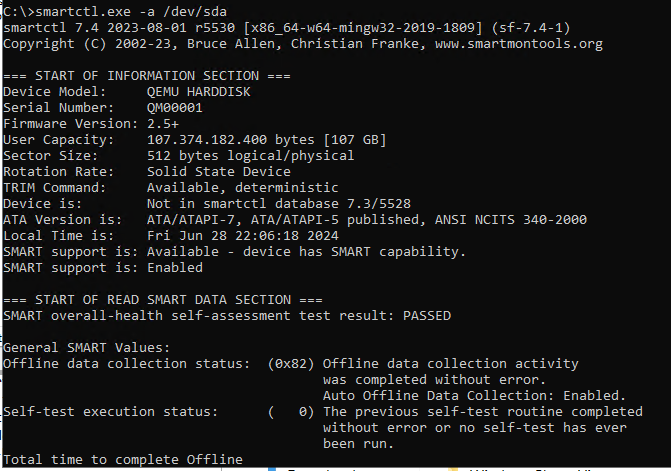Viewport: 671px width, 471px height.
Task: Click the Serial Number value QM00001
Action: click(175, 108)
